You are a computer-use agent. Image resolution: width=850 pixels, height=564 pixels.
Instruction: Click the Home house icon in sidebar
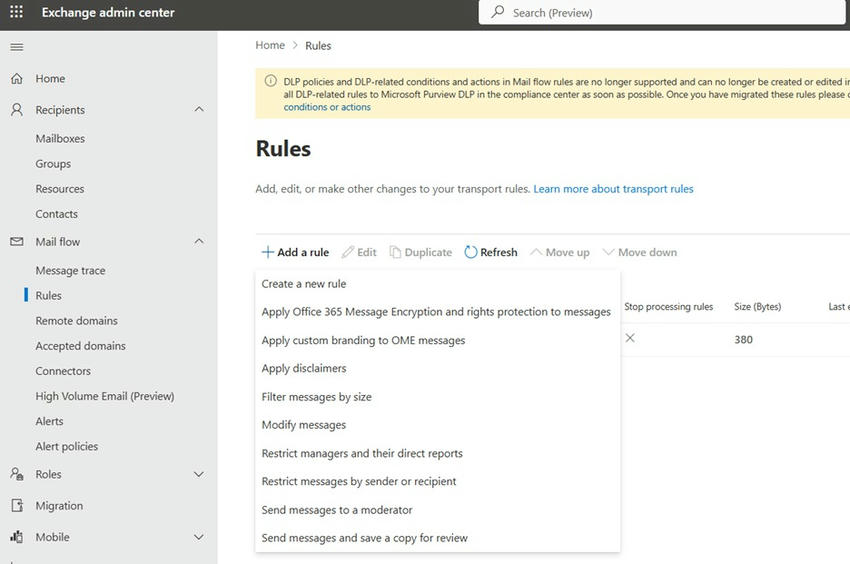(x=16, y=79)
